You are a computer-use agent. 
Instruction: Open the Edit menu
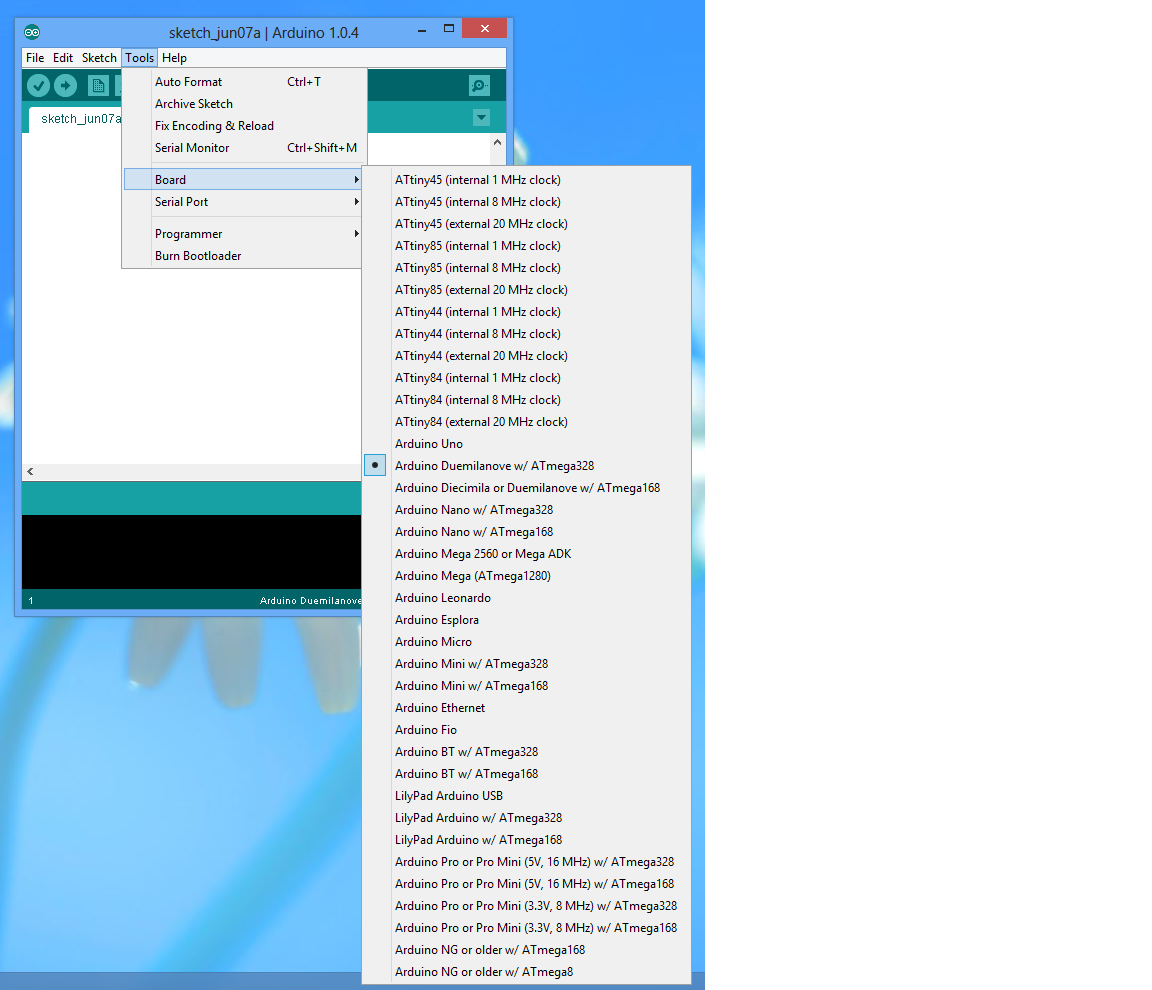pyautogui.click(x=62, y=57)
